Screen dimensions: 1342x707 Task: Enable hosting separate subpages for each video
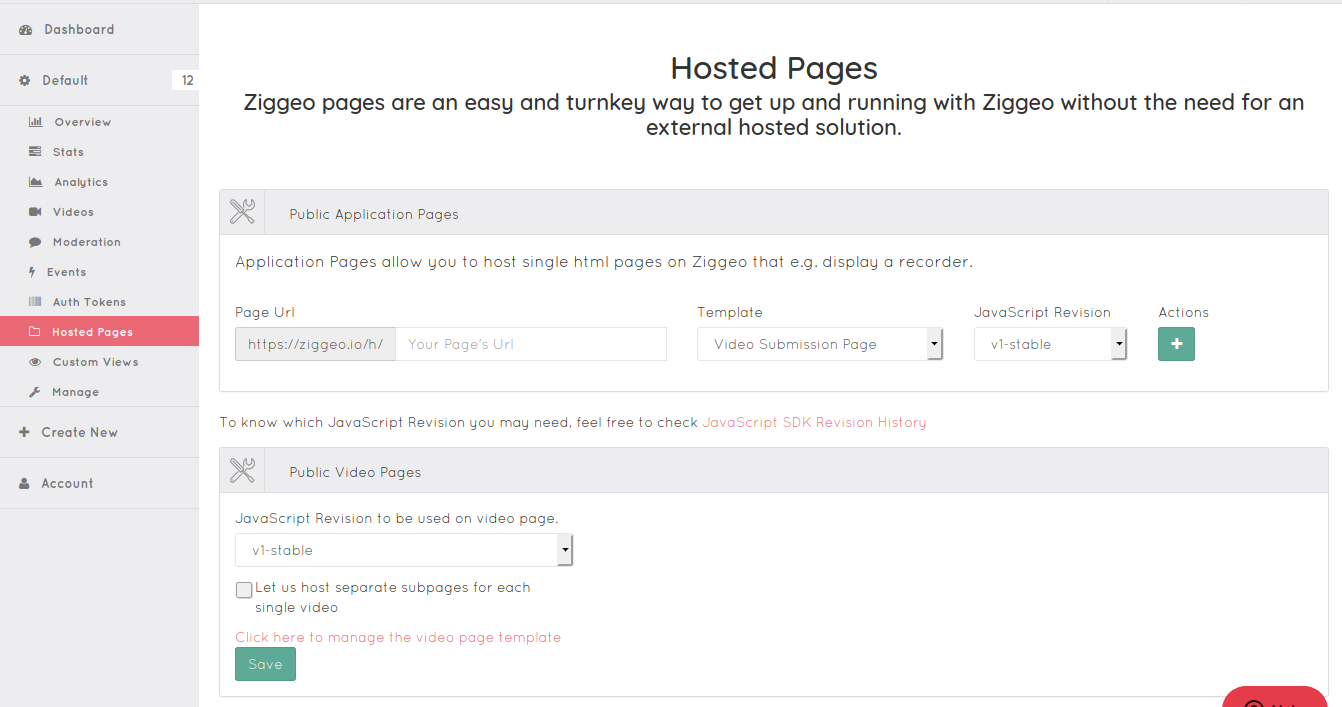click(244, 590)
